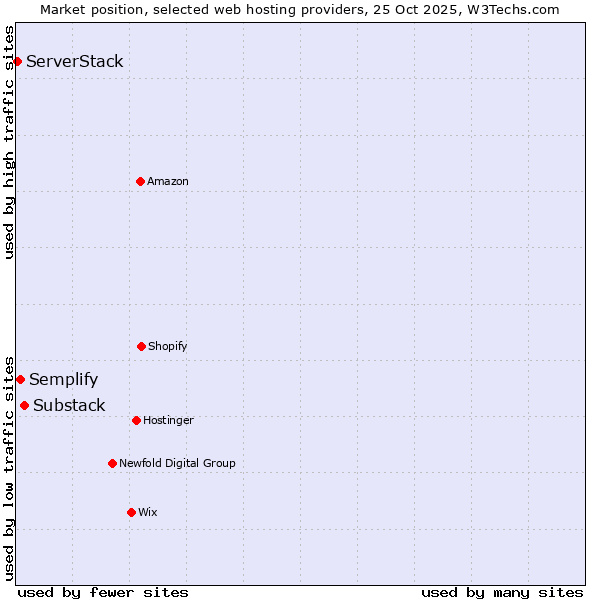Select the Newfold Digital Group data point
Image resolution: width=600 pixels, height=600 pixels.
[112, 463]
